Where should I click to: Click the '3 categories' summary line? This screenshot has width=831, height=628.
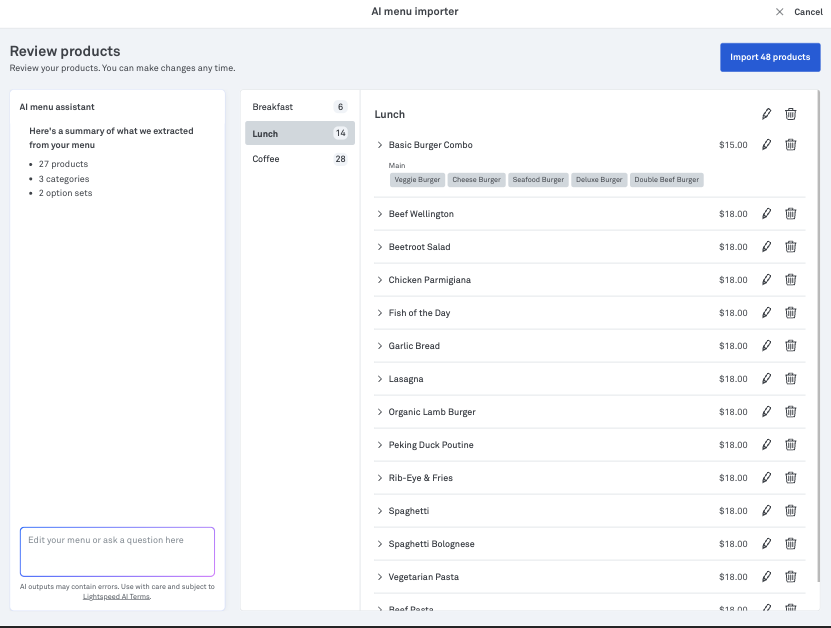pyautogui.click(x=64, y=179)
